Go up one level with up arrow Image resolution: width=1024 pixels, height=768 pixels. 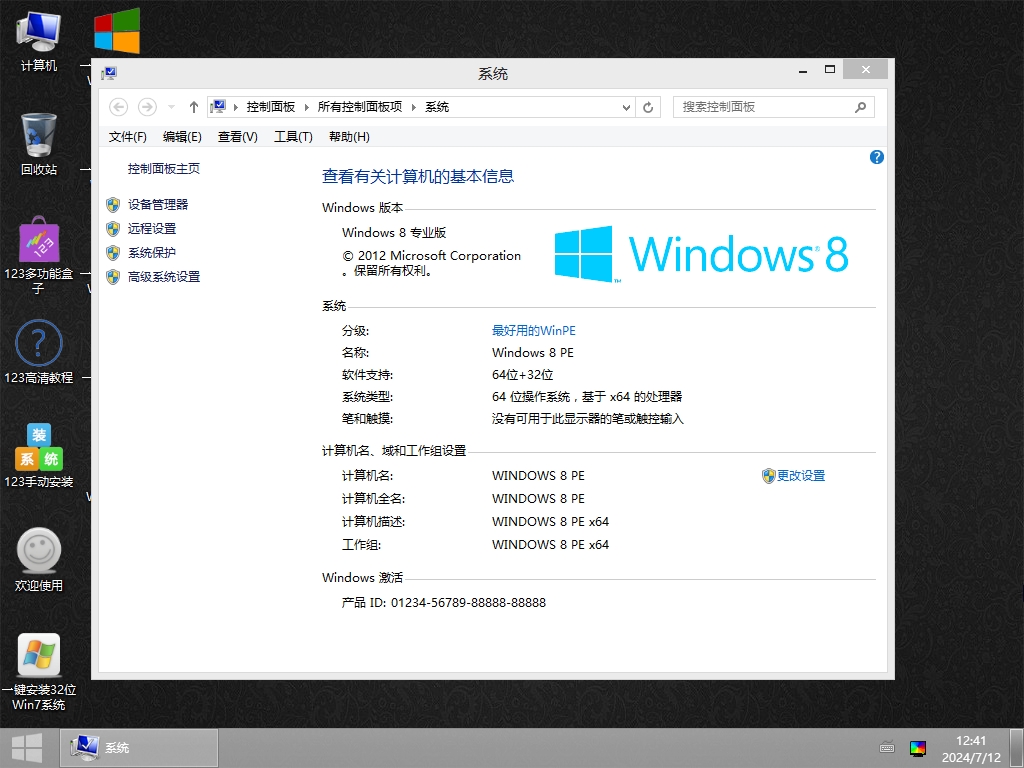[x=193, y=107]
